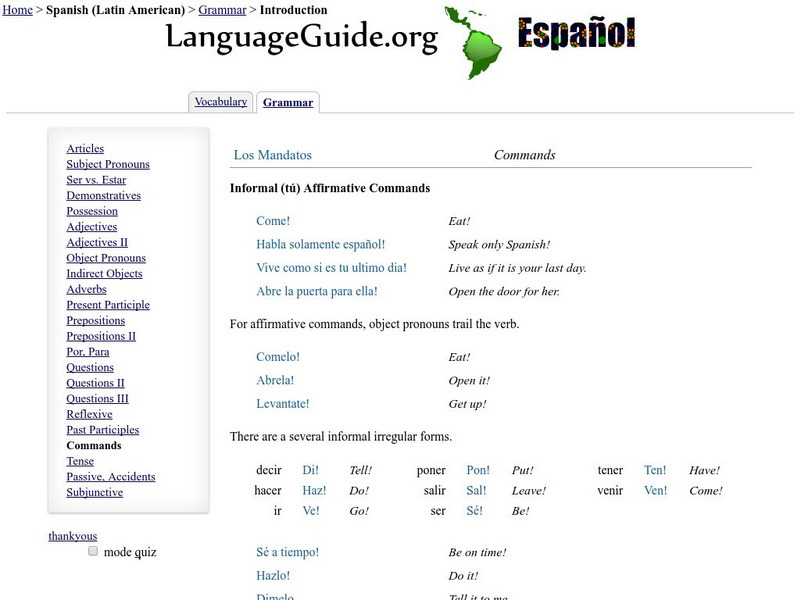Open the Adjectives II lesson

tap(97, 243)
